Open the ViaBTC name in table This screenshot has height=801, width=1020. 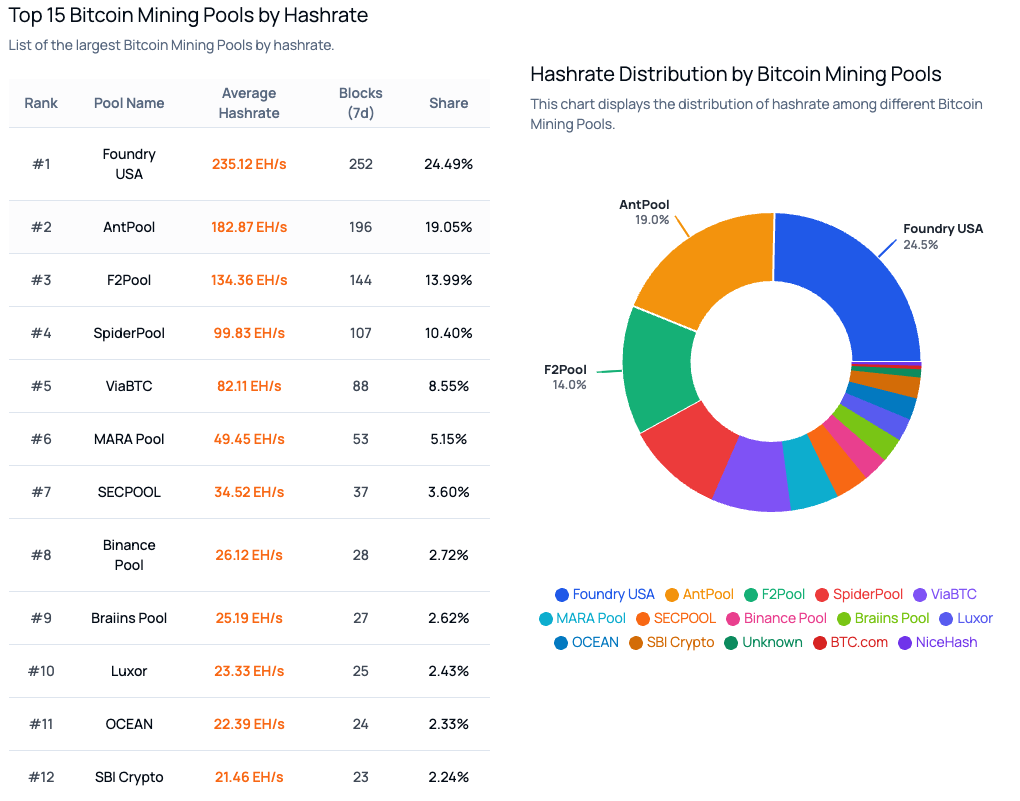pyautogui.click(x=129, y=386)
